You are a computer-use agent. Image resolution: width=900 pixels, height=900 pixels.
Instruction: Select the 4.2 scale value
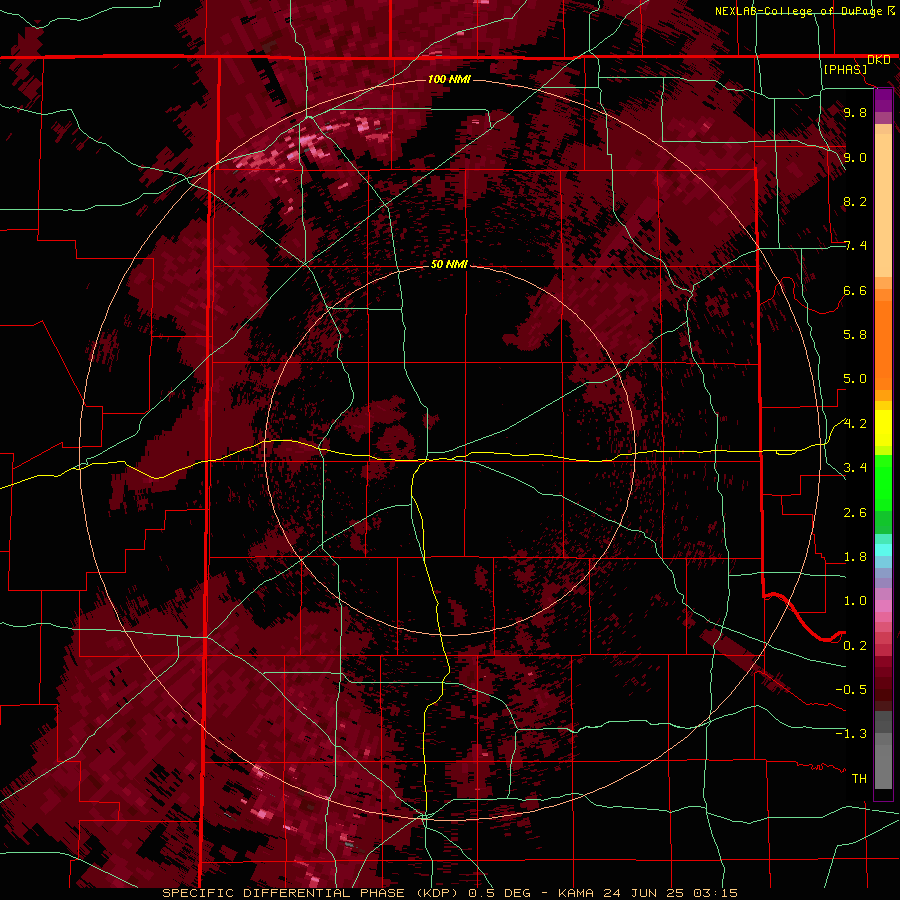pos(855,424)
